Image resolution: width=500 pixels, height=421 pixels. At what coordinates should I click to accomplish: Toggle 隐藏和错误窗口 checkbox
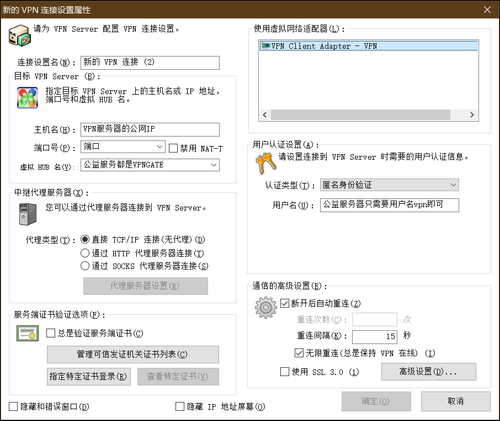pos(13,406)
